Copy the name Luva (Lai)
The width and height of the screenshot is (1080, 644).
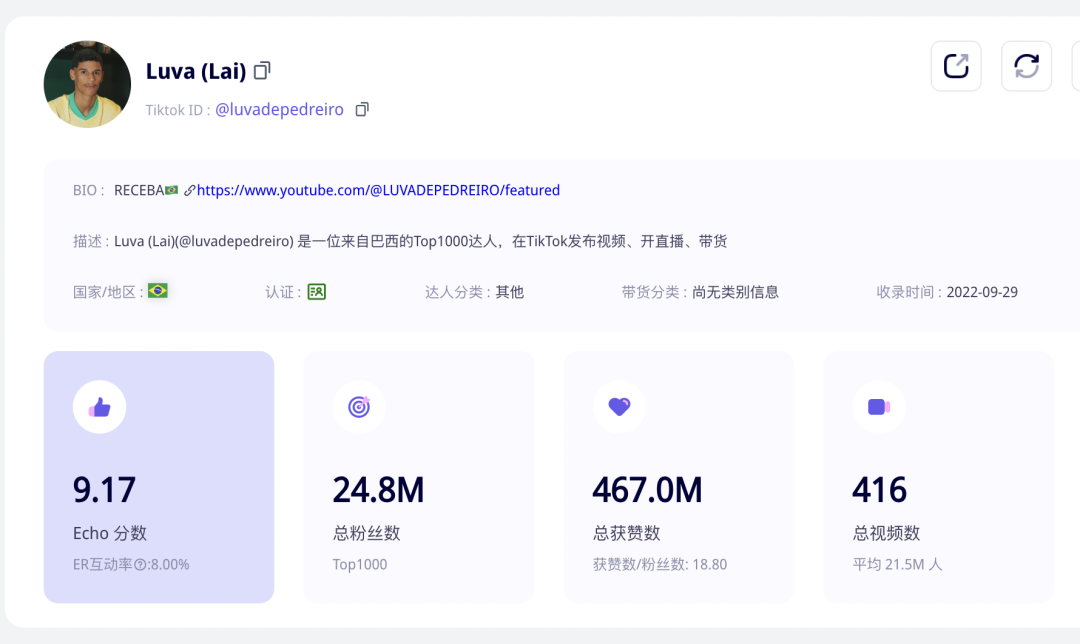(262, 71)
